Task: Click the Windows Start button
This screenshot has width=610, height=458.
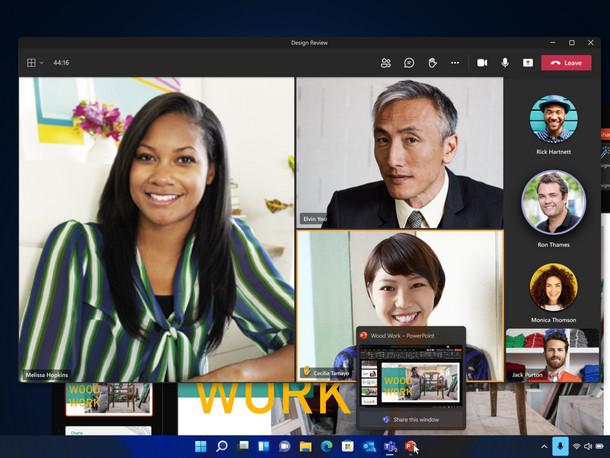Action: (x=201, y=446)
